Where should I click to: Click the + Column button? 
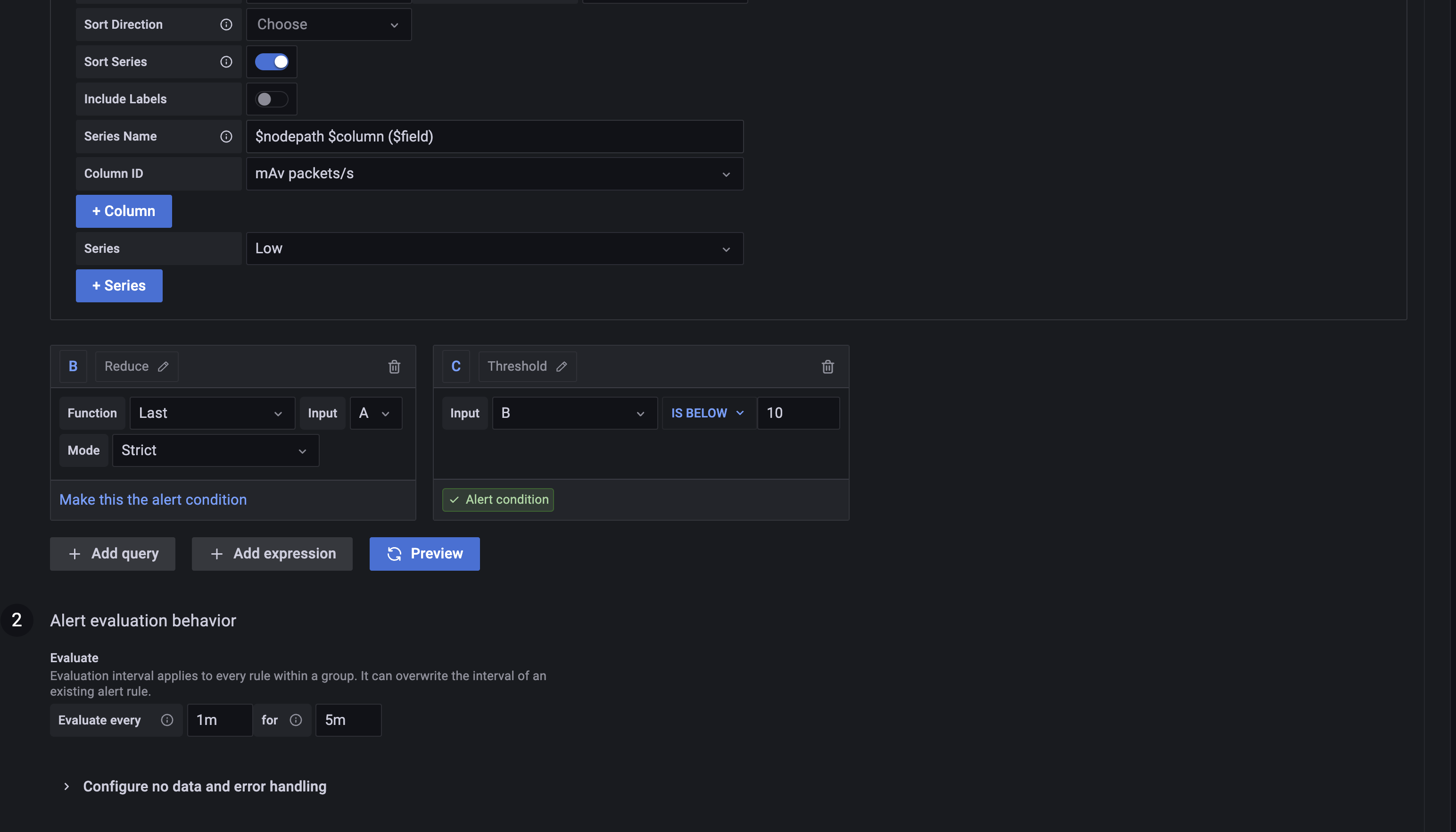(124, 211)
